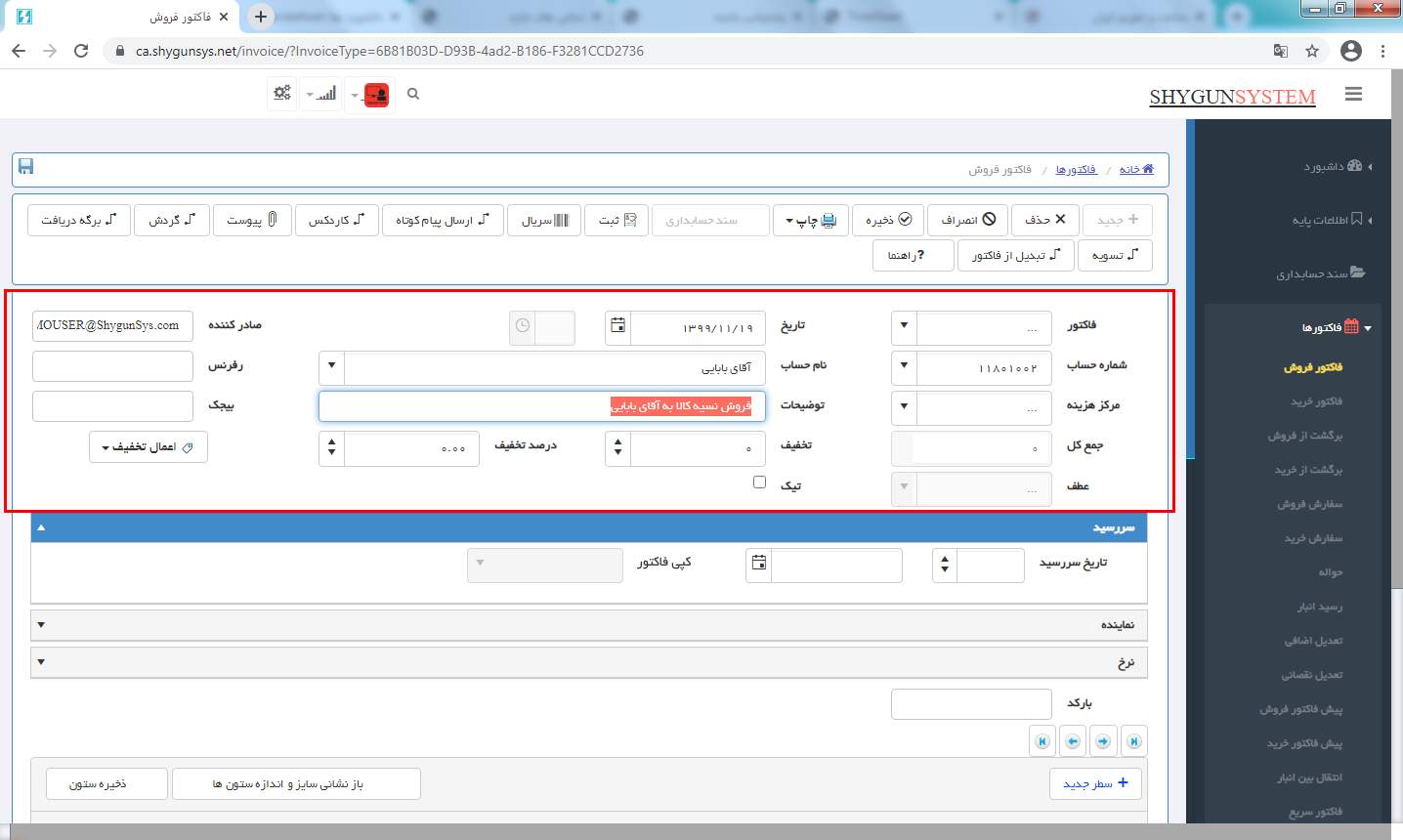Viewport: 1403px width, 840px height.
Task: Open the مرکز هزینه dropdown
Action: [x=901, y=407]
